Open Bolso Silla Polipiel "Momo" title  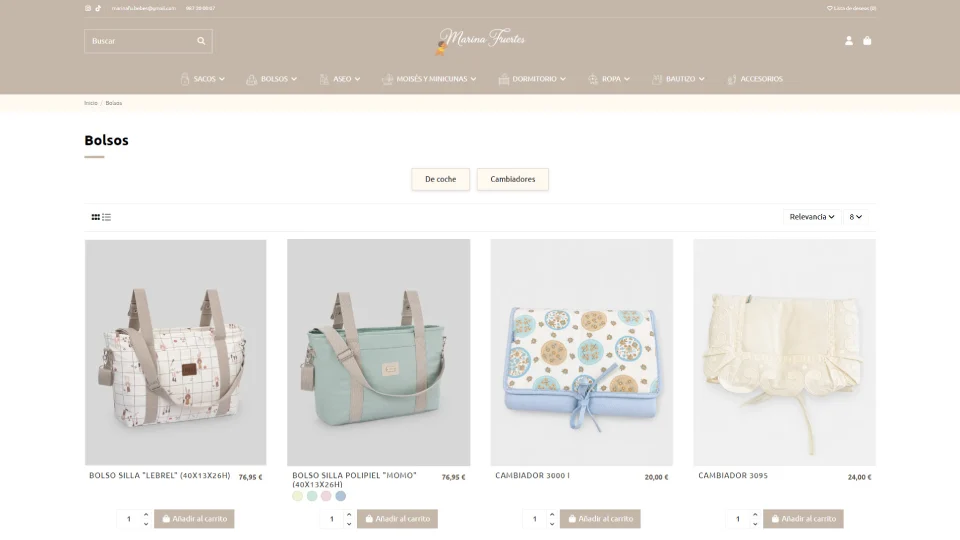coord(354,479)
